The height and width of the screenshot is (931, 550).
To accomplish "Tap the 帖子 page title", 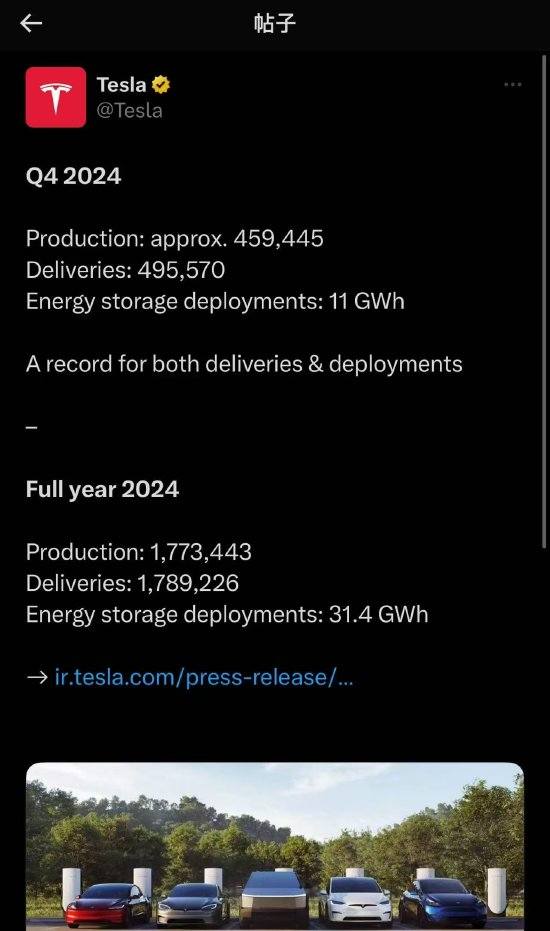I will point(274,24).
